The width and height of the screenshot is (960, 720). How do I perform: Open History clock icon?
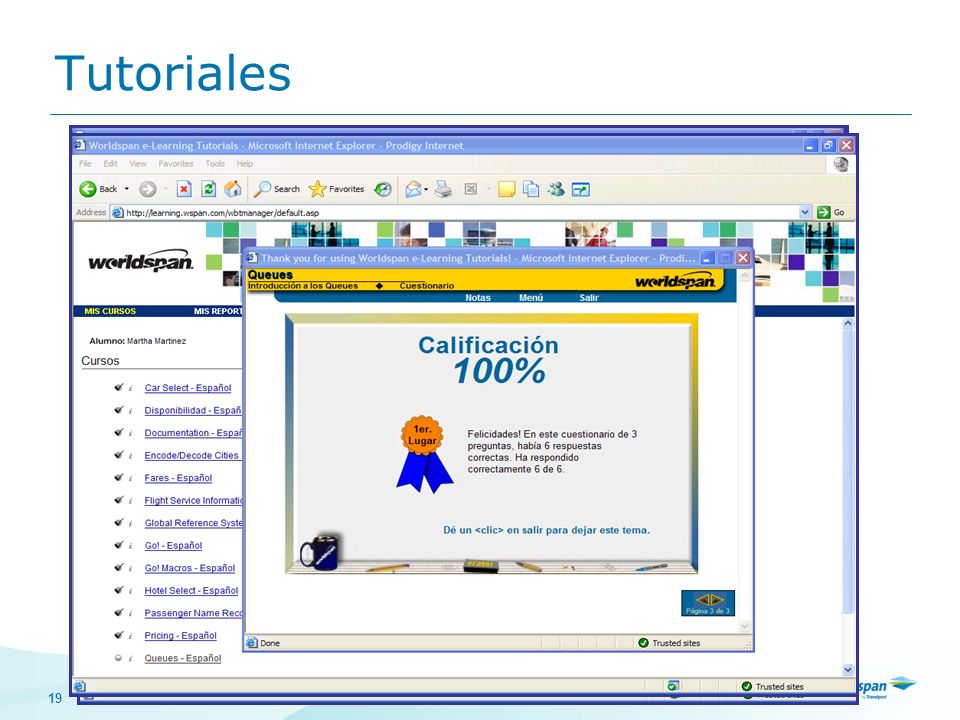tap(383, 189)
